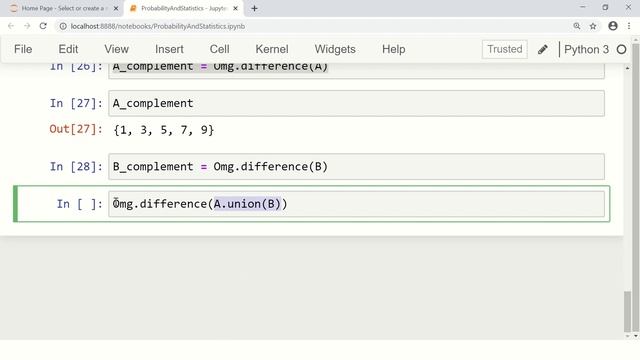Click into the Omg.difference(A.union(B)) cell
The width and height of the screenshot is (640, 360).
(356, 204)
